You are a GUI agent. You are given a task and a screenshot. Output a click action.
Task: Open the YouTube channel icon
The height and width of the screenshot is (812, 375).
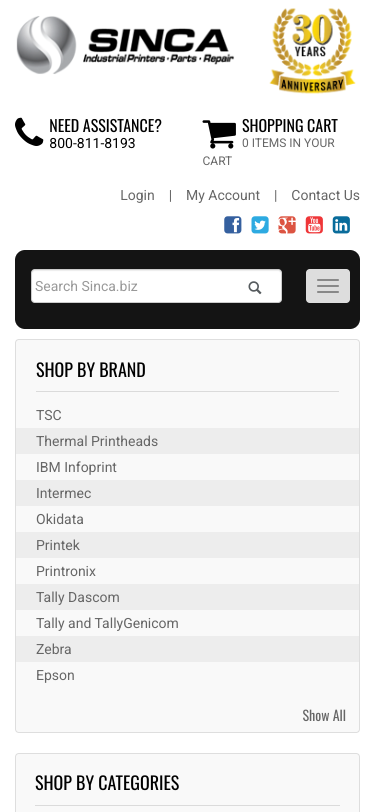pos(314,225)
